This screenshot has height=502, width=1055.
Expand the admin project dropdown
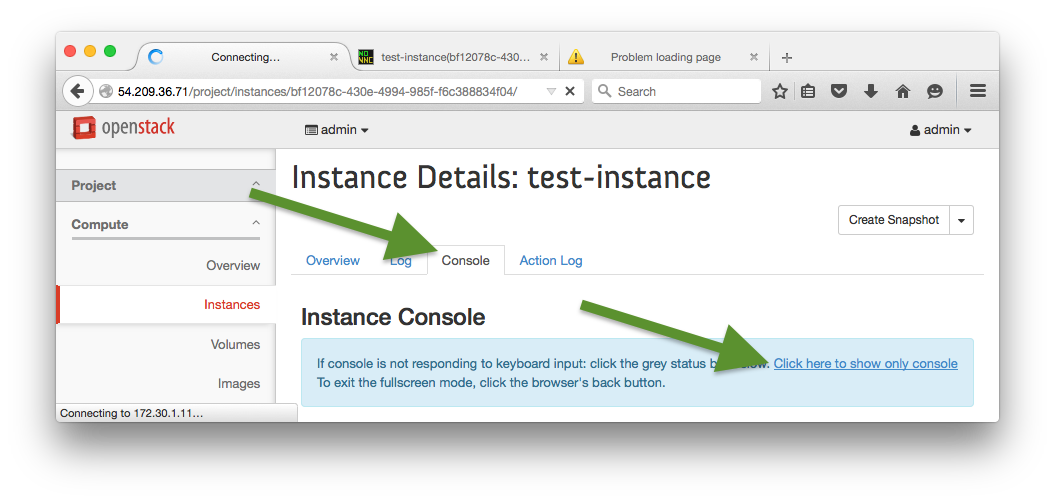click(x=337, y=130)
